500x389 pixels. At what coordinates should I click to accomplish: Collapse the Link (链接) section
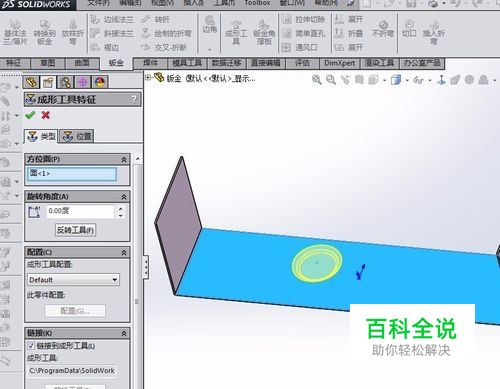coord(124,333)
